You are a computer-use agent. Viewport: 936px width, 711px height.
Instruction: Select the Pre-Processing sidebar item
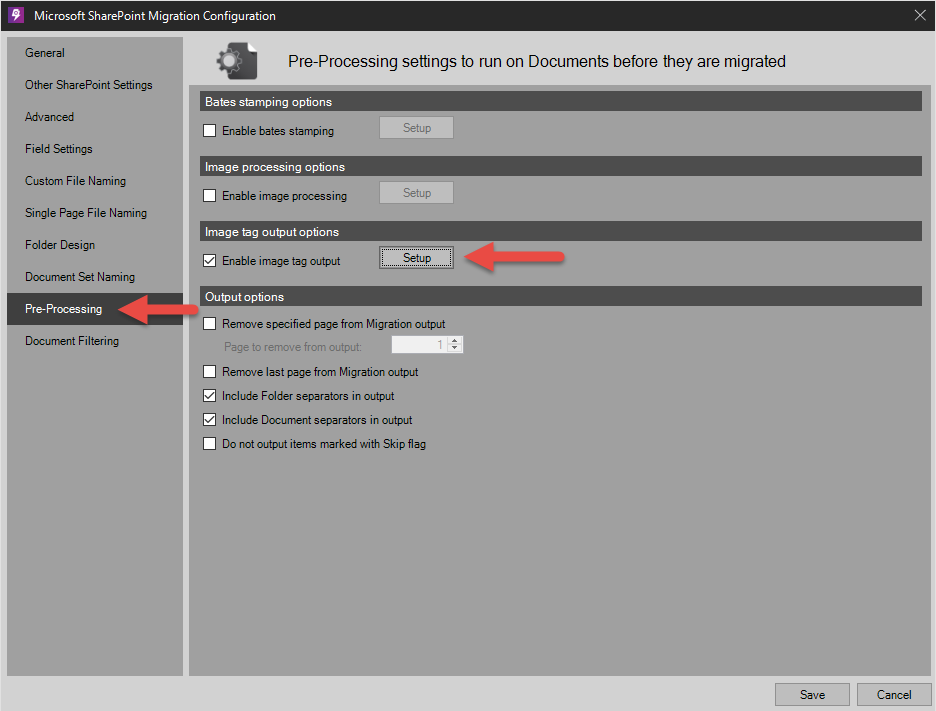tap(95, 309)
